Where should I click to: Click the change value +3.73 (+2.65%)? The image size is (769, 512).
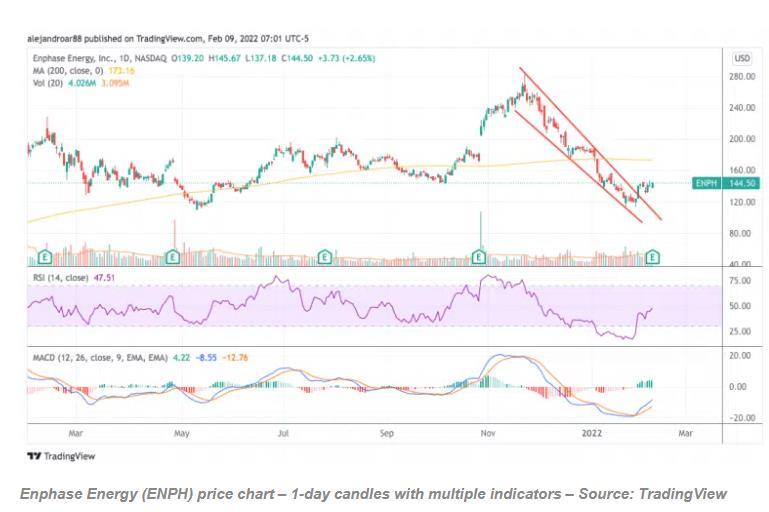click(x=346, y=58)
